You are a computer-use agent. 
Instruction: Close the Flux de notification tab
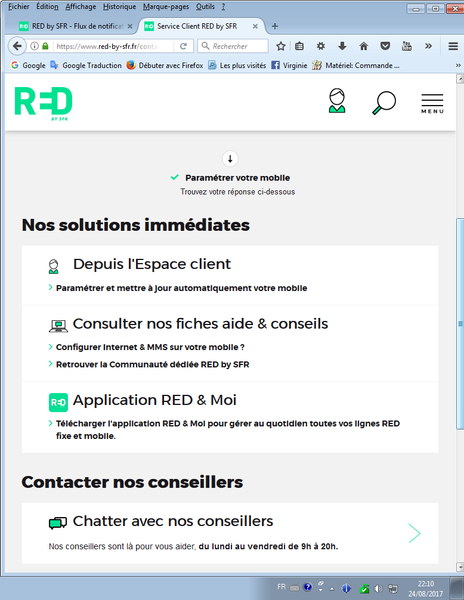(130, 26)
